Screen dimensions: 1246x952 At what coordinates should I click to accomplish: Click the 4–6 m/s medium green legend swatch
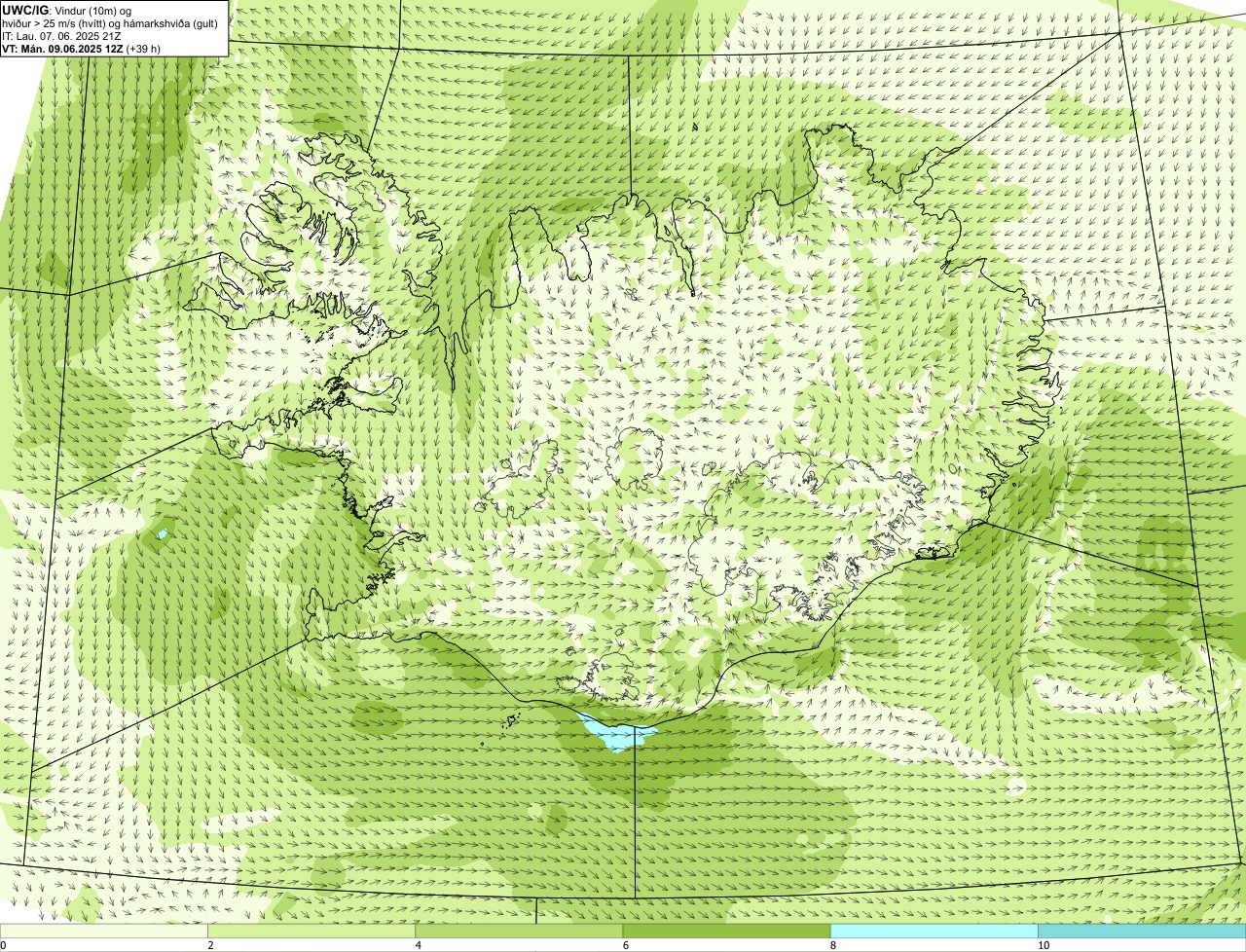[x=519, y=931]
